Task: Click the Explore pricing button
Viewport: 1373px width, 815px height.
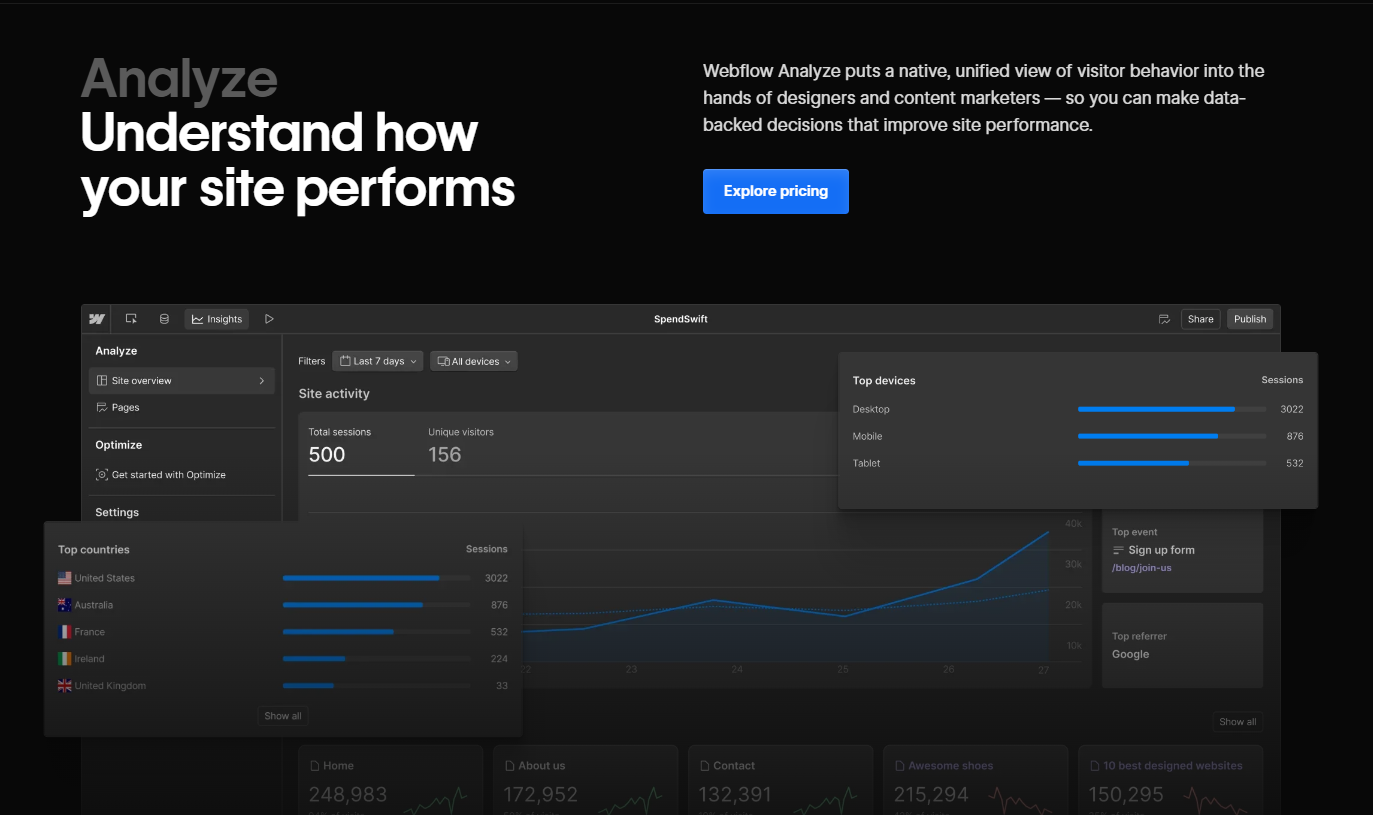Action: (x=775, y=191)
